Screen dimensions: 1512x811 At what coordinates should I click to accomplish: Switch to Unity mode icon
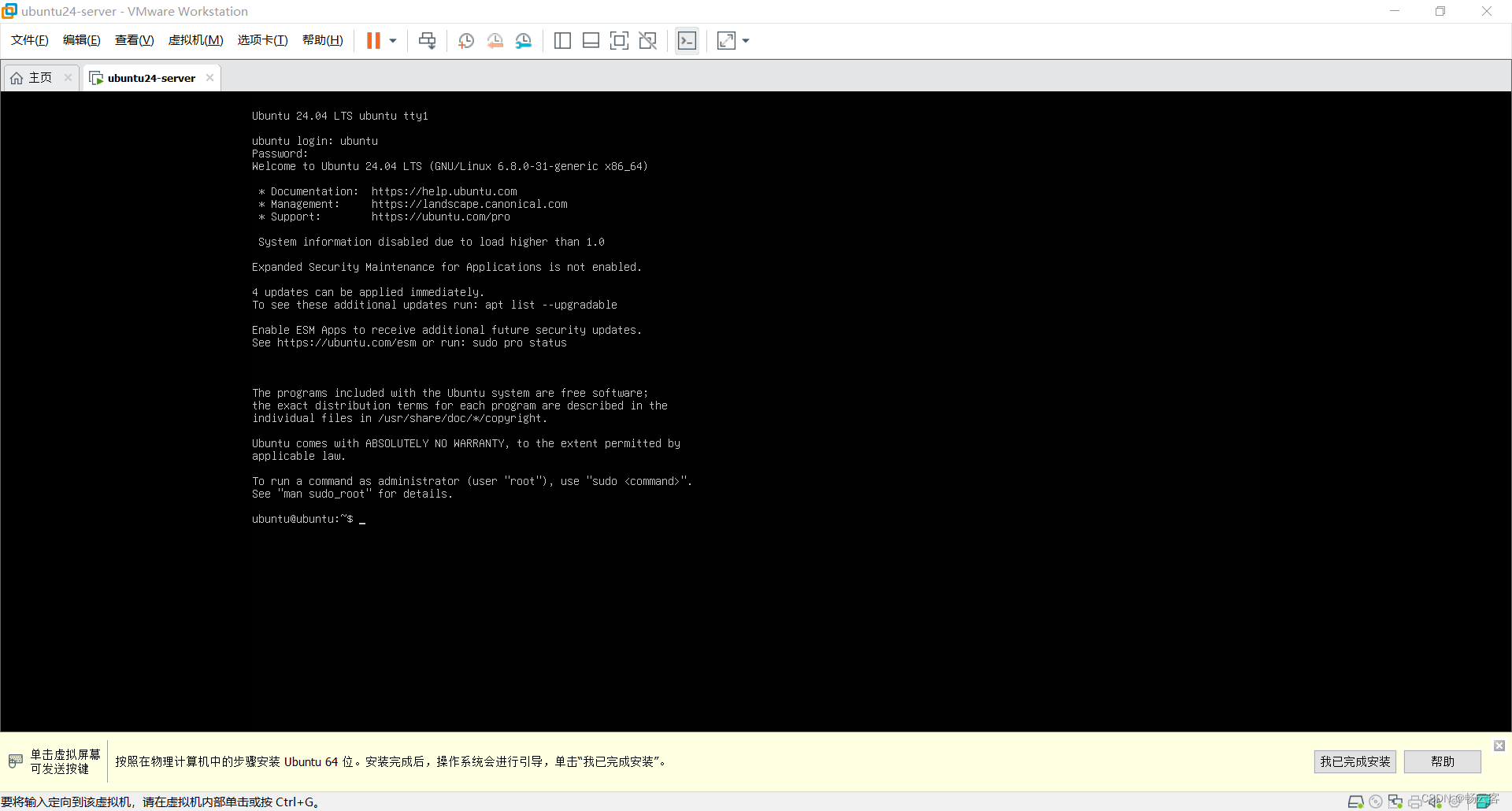click(x=648, y=41)
